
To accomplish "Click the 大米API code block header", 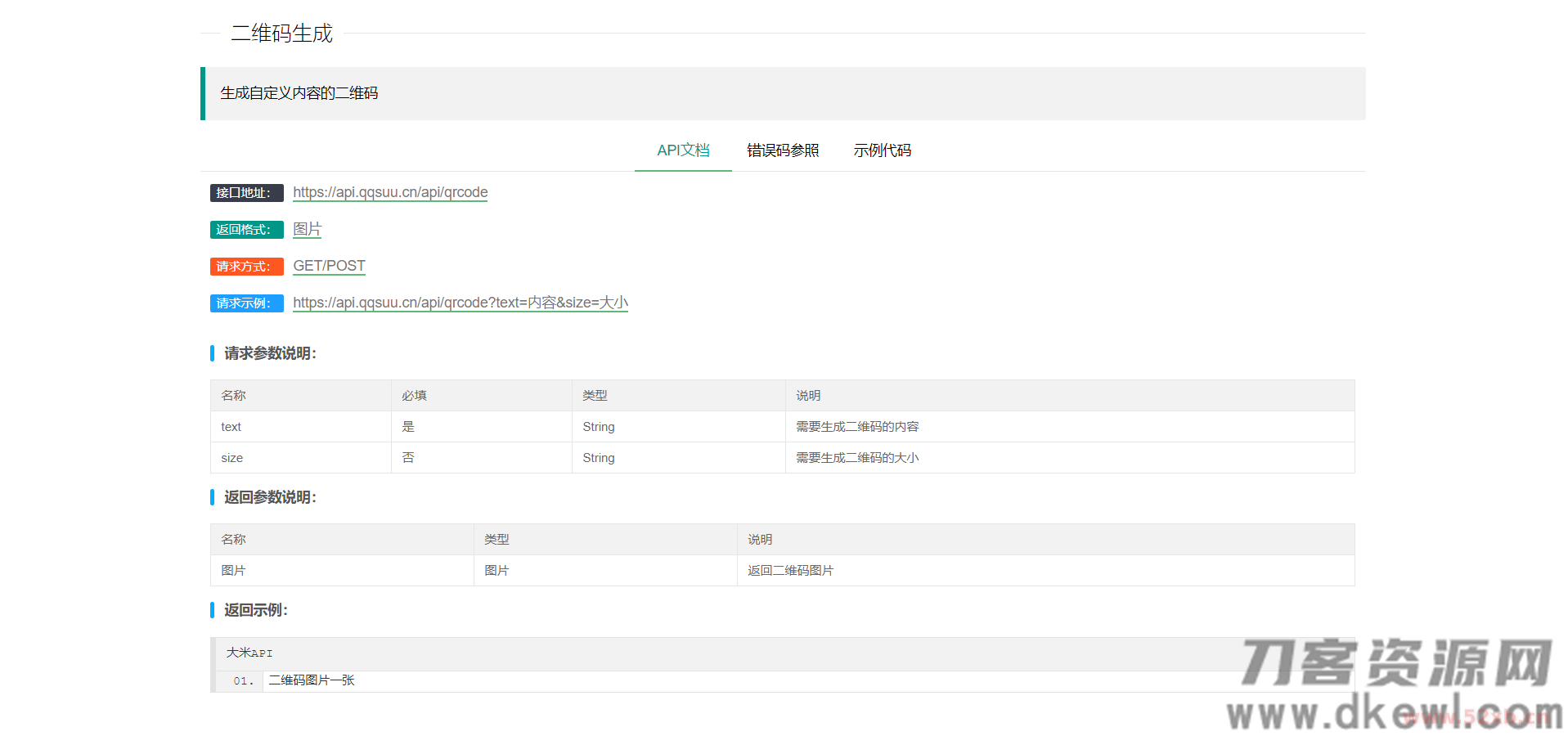I will point(247,653).
